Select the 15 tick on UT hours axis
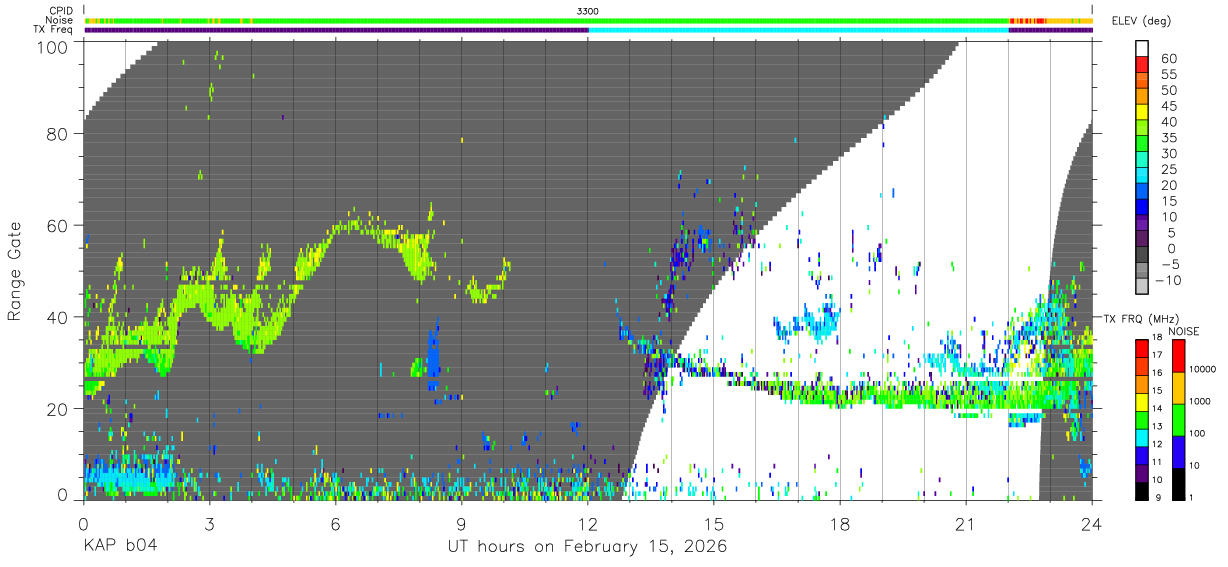Viewport: 1228px width, 567px height. (714, 522)
